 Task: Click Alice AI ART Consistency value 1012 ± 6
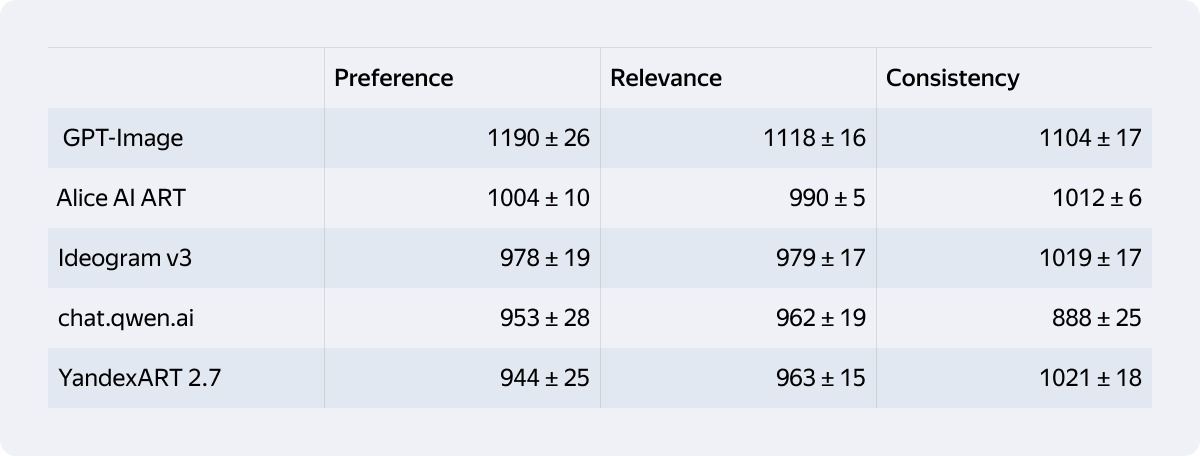[x=1096, y=198]
